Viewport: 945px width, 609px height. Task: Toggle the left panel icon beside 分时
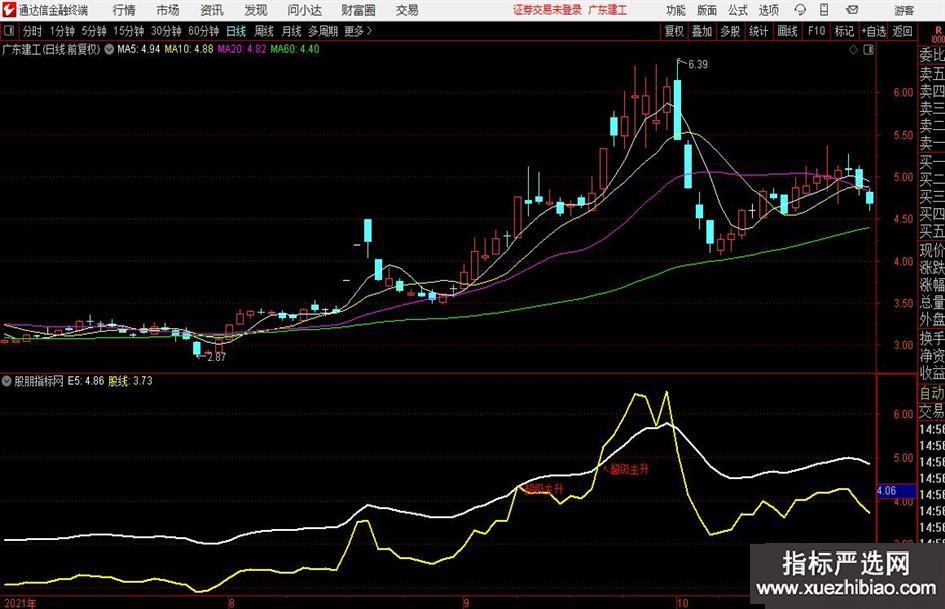coord(8,31)
